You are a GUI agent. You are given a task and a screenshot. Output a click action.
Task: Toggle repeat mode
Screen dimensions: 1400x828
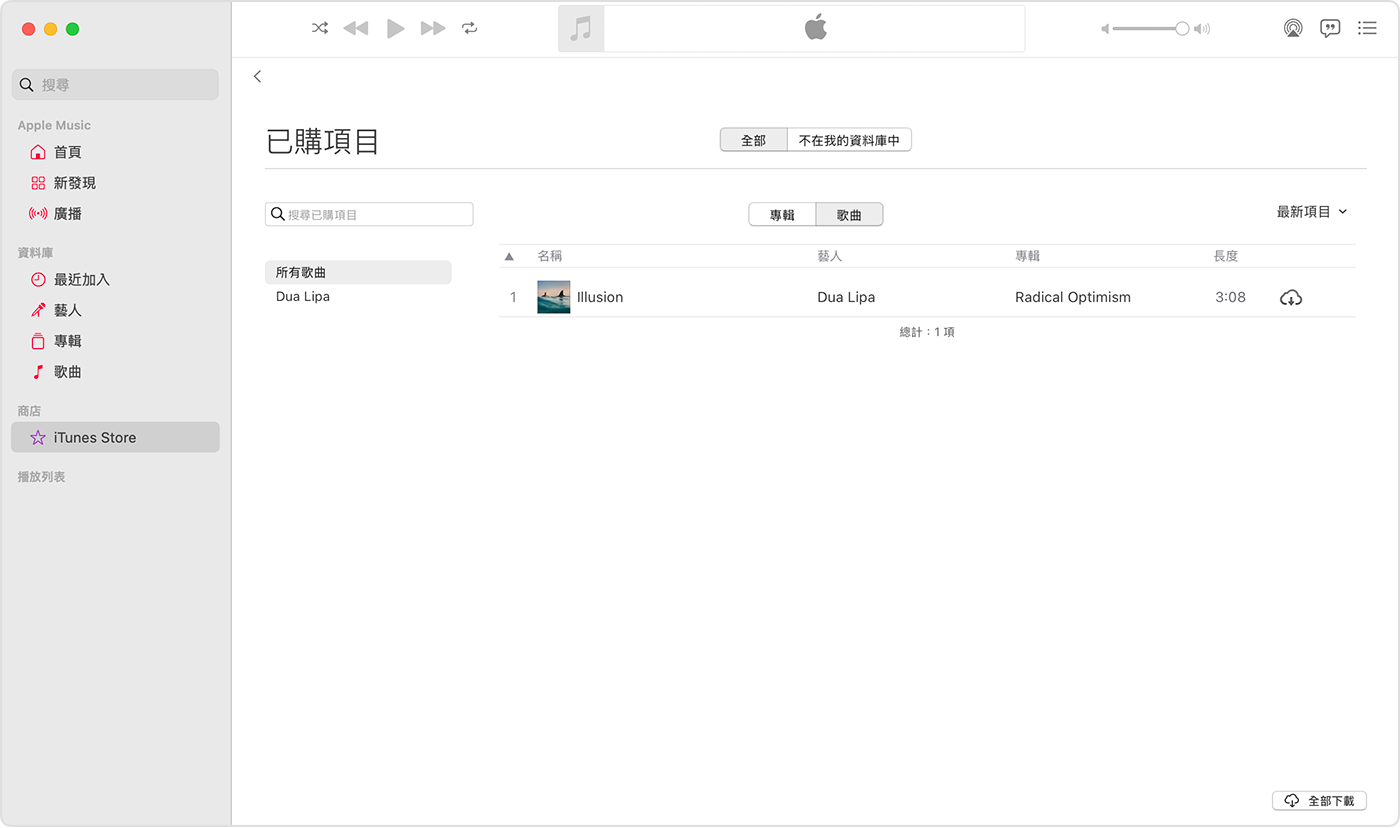point(470,28)
